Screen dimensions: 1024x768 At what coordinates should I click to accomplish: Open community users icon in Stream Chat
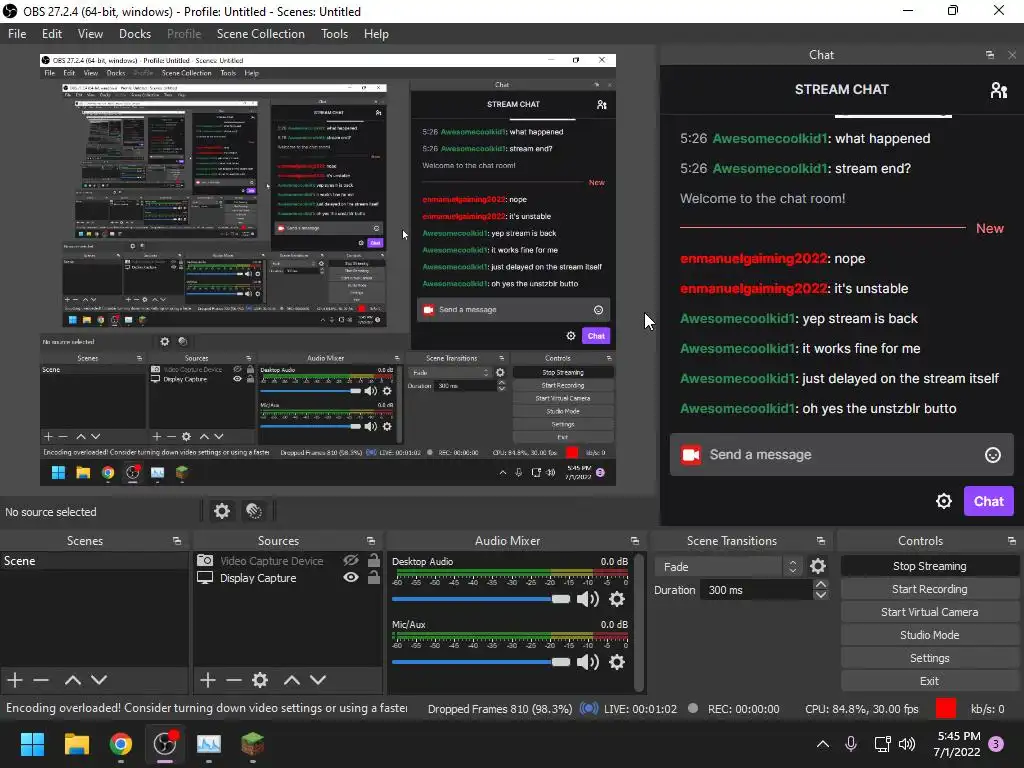click(x=999, y=90)
